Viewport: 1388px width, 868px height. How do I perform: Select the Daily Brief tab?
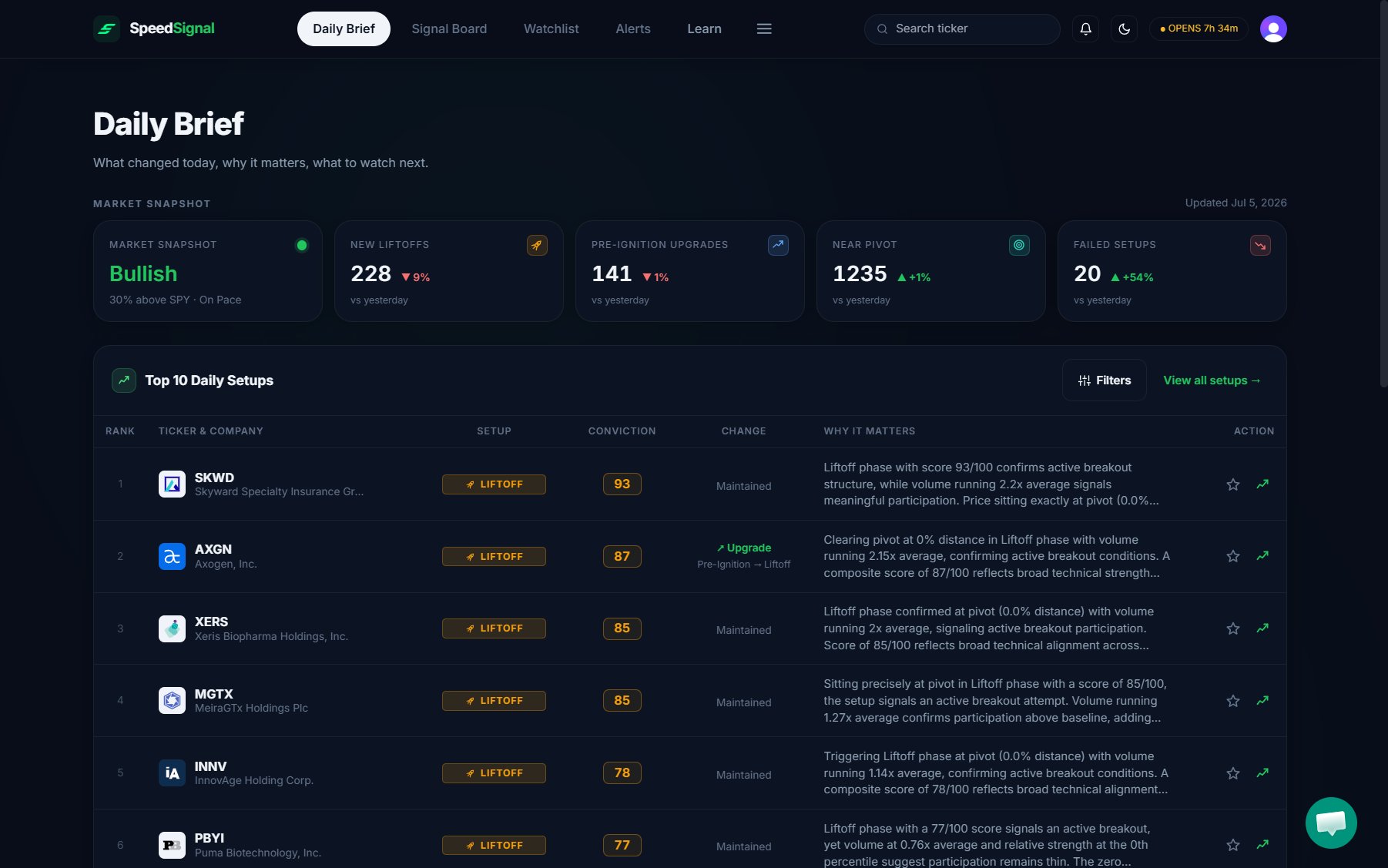[344, 28]
